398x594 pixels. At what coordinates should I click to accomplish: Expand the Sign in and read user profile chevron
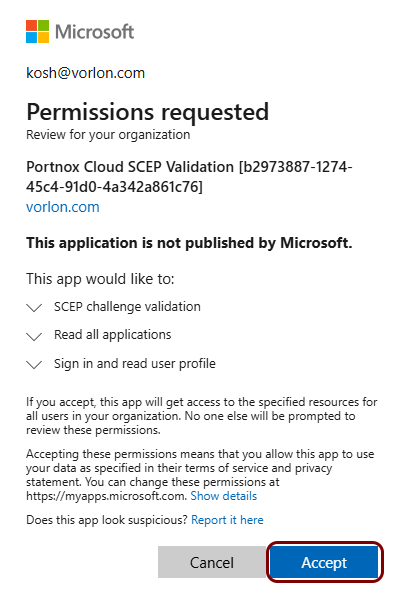34,364
